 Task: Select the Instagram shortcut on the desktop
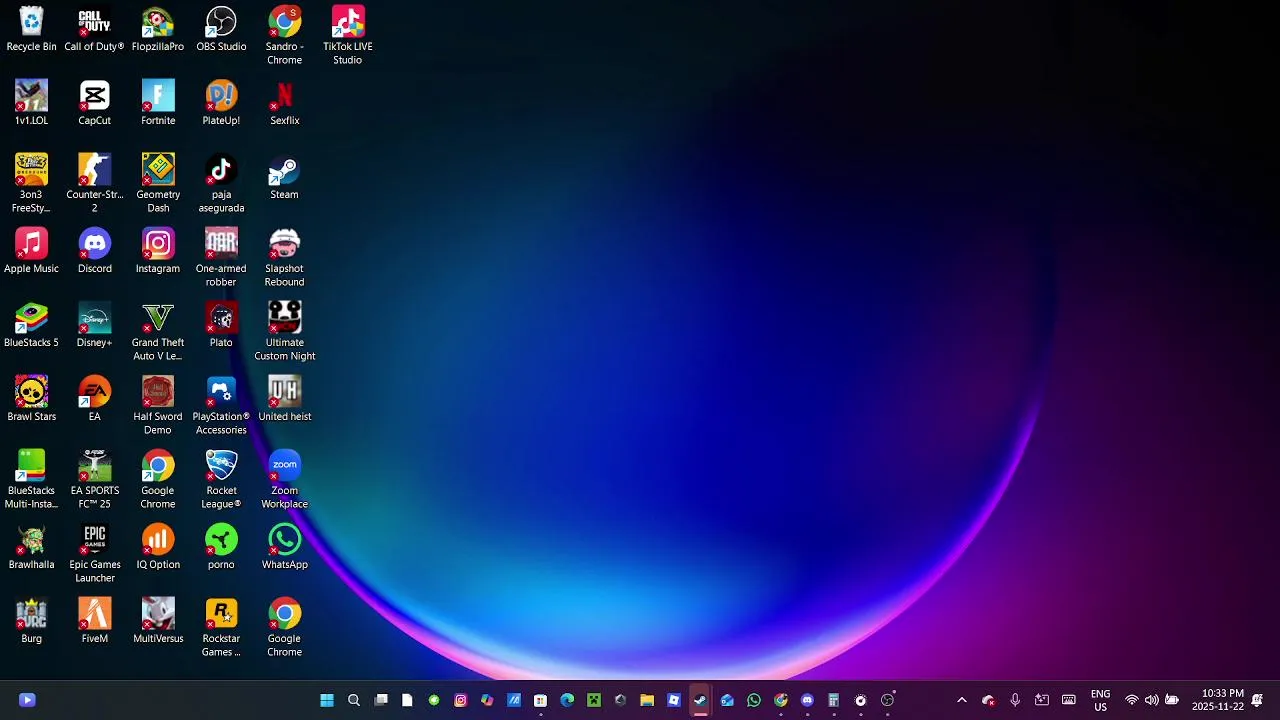[x=158, y=251]
